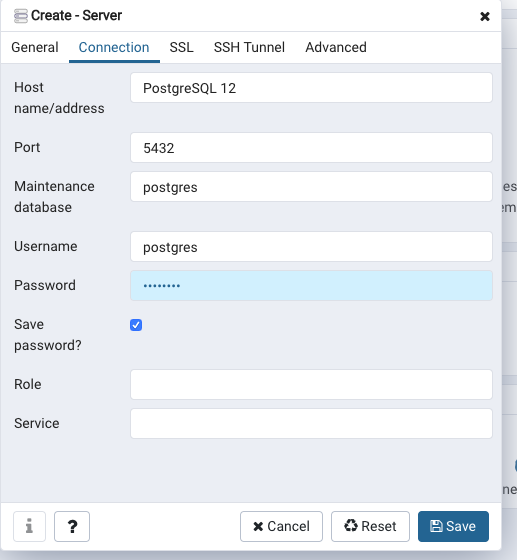Uncheck the Save password checkbox
517x560 pixels.
point(136,325)
